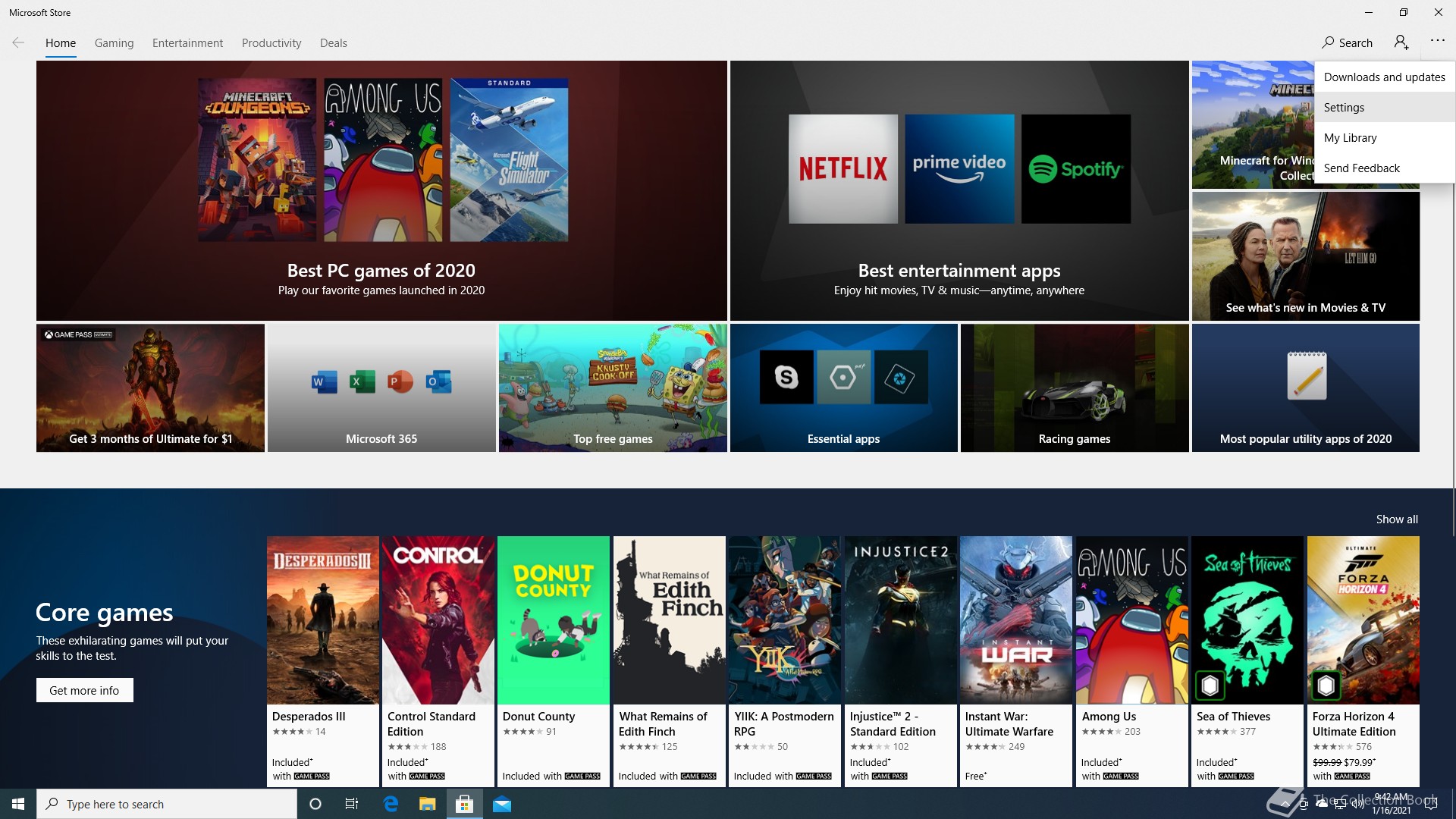The width and height of the screenshot is (1456, 819).
Task: Switch to the Gaming tab
Action: [x=114, y=43]
